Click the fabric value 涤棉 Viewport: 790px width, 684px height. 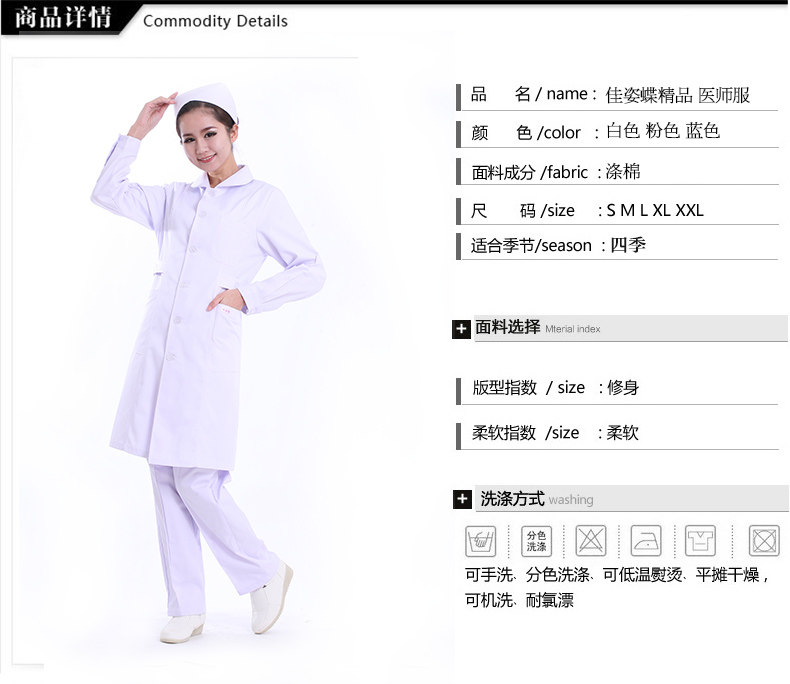(623, 172)
